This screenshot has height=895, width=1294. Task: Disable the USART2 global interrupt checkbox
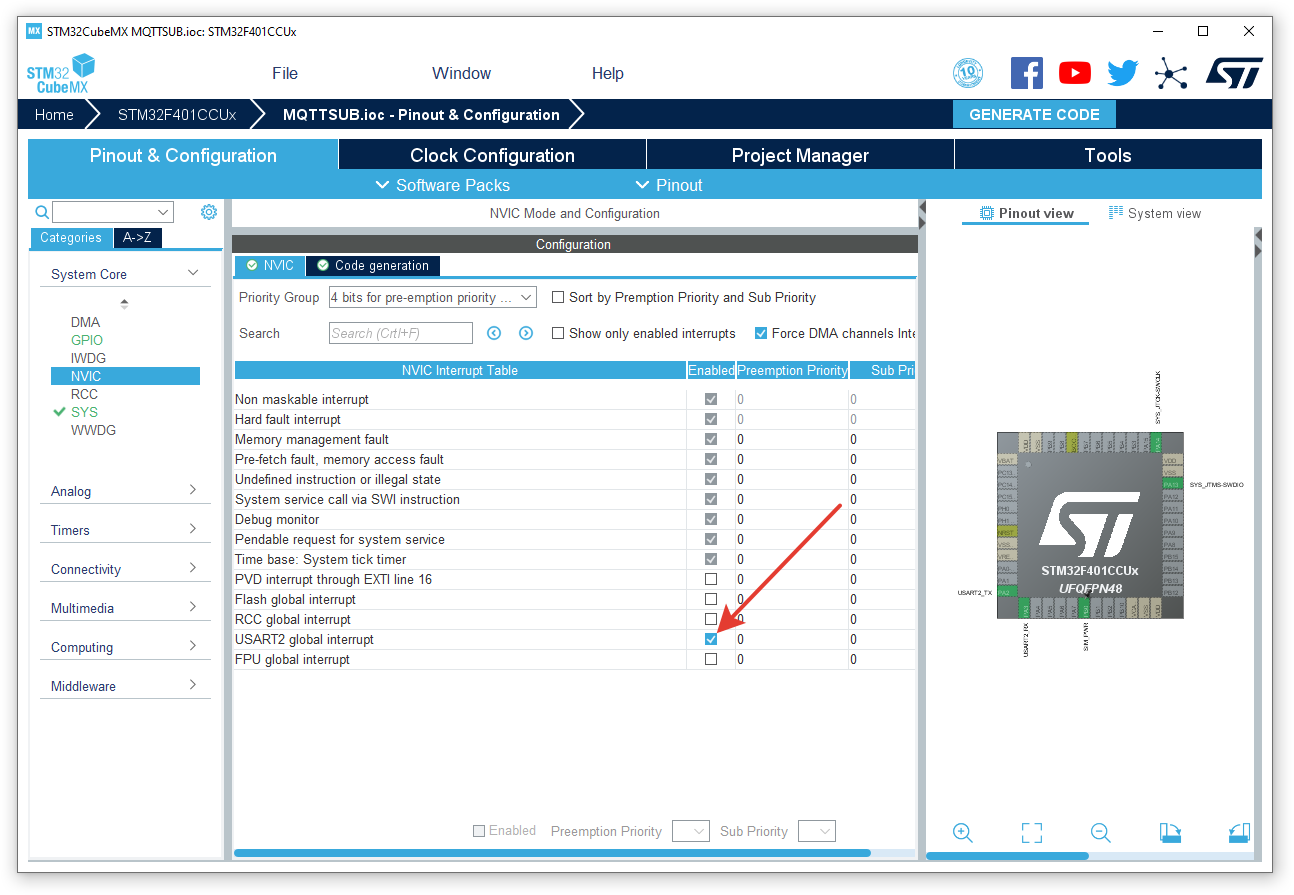711,639
